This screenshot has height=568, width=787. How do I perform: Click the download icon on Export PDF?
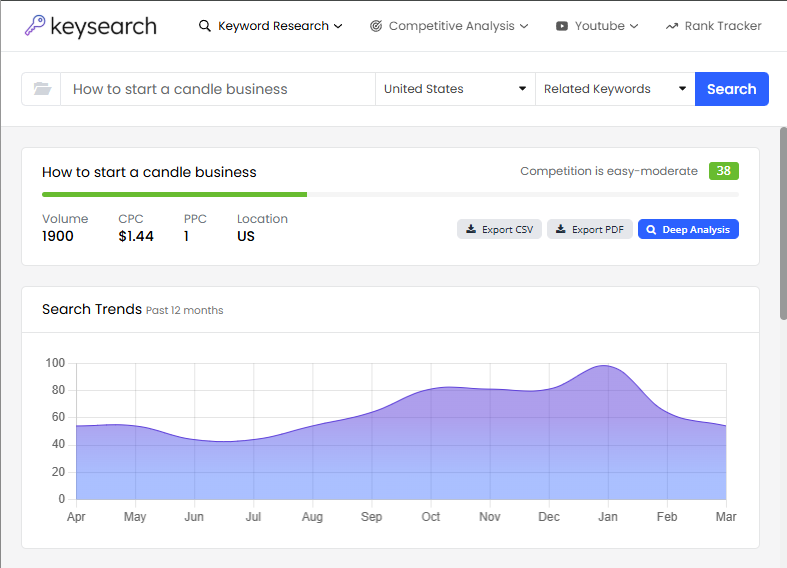point(561,230)
